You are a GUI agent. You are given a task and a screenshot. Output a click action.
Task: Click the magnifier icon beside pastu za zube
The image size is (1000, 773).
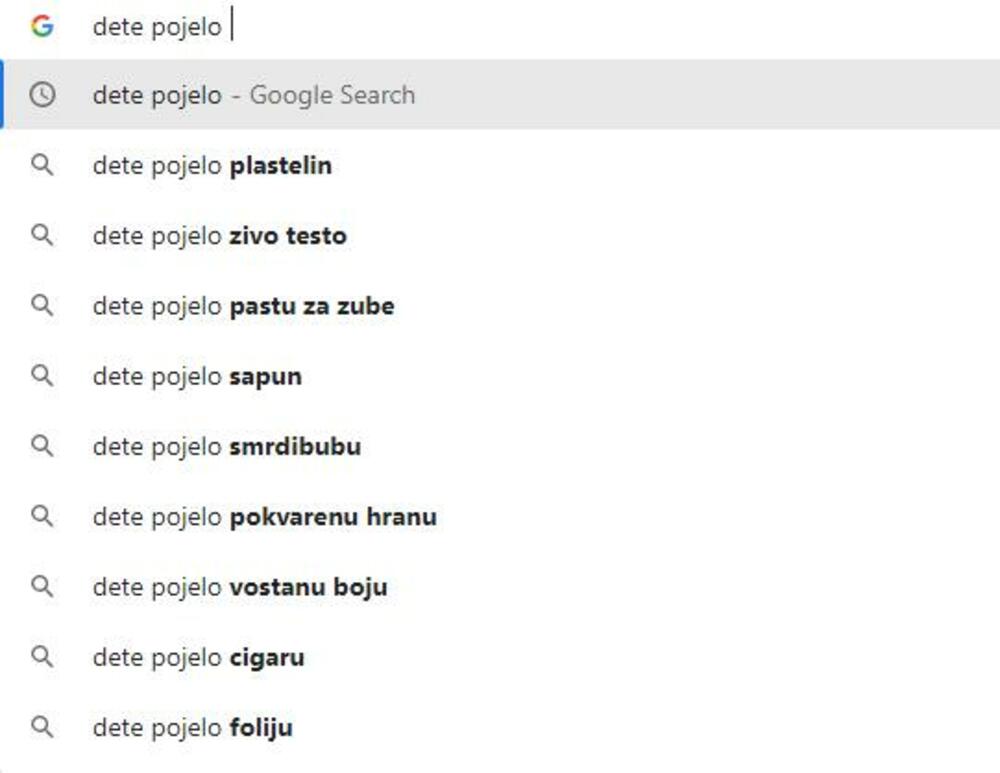click(x=42, y=306)
